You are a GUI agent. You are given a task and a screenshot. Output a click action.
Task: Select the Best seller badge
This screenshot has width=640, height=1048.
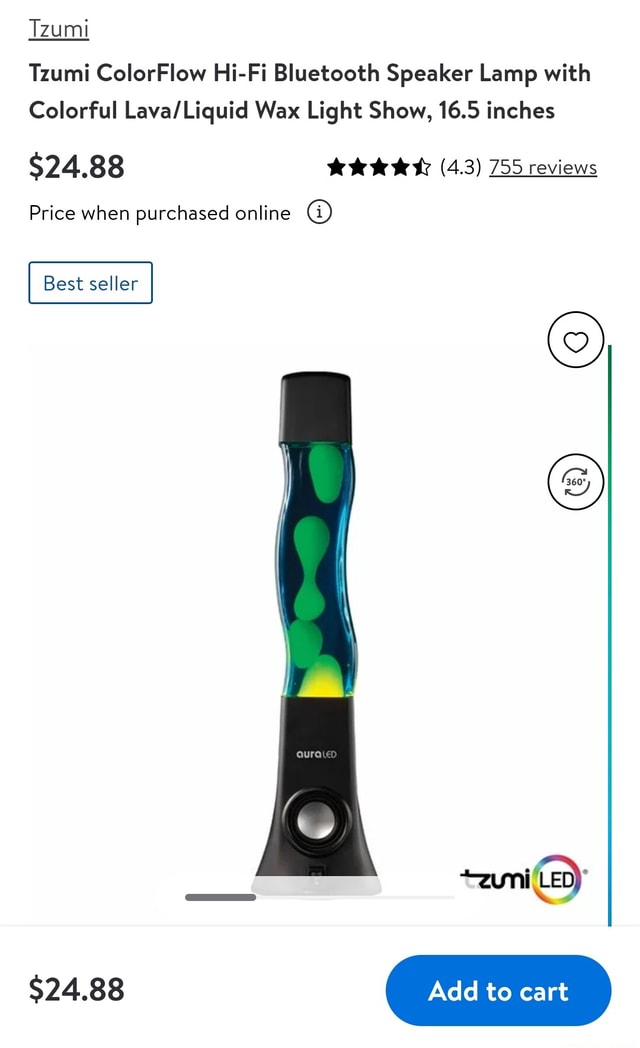click(x=90, y=283)
